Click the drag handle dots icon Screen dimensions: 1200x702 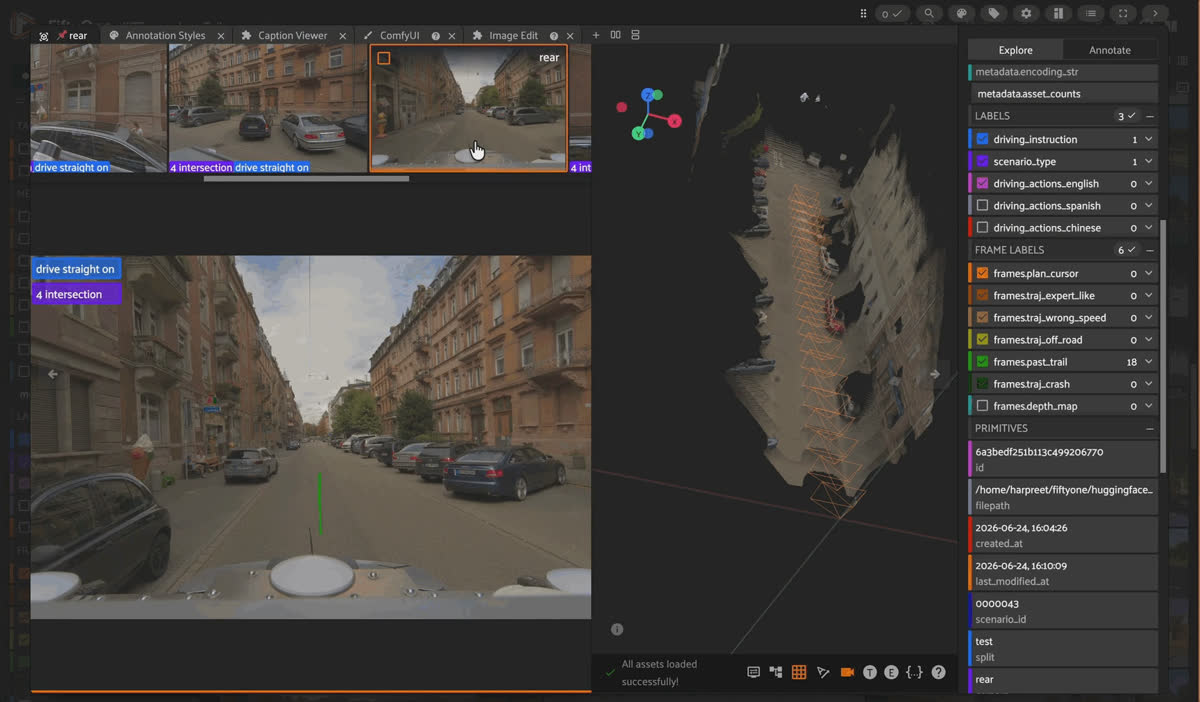coord(863,14)
